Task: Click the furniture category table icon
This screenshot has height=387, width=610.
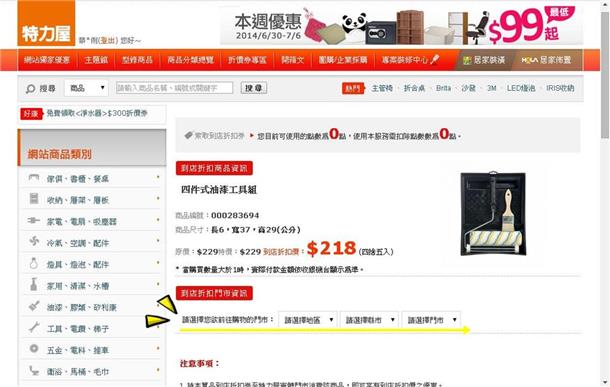Action: (x=34, y=178)
